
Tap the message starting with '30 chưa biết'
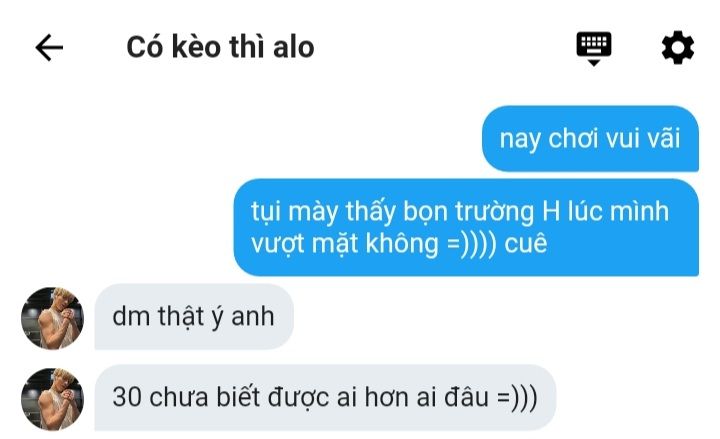click(325, 397)
